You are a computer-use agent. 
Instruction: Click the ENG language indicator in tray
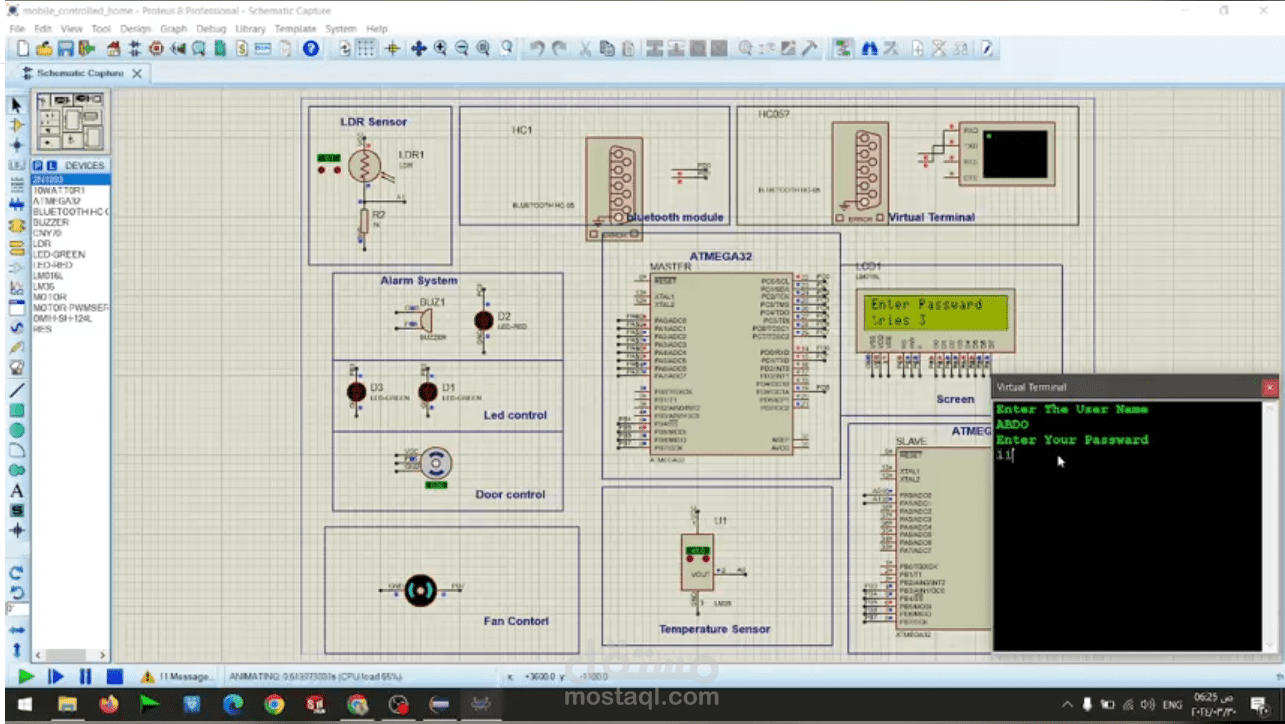pos(1172,705)
